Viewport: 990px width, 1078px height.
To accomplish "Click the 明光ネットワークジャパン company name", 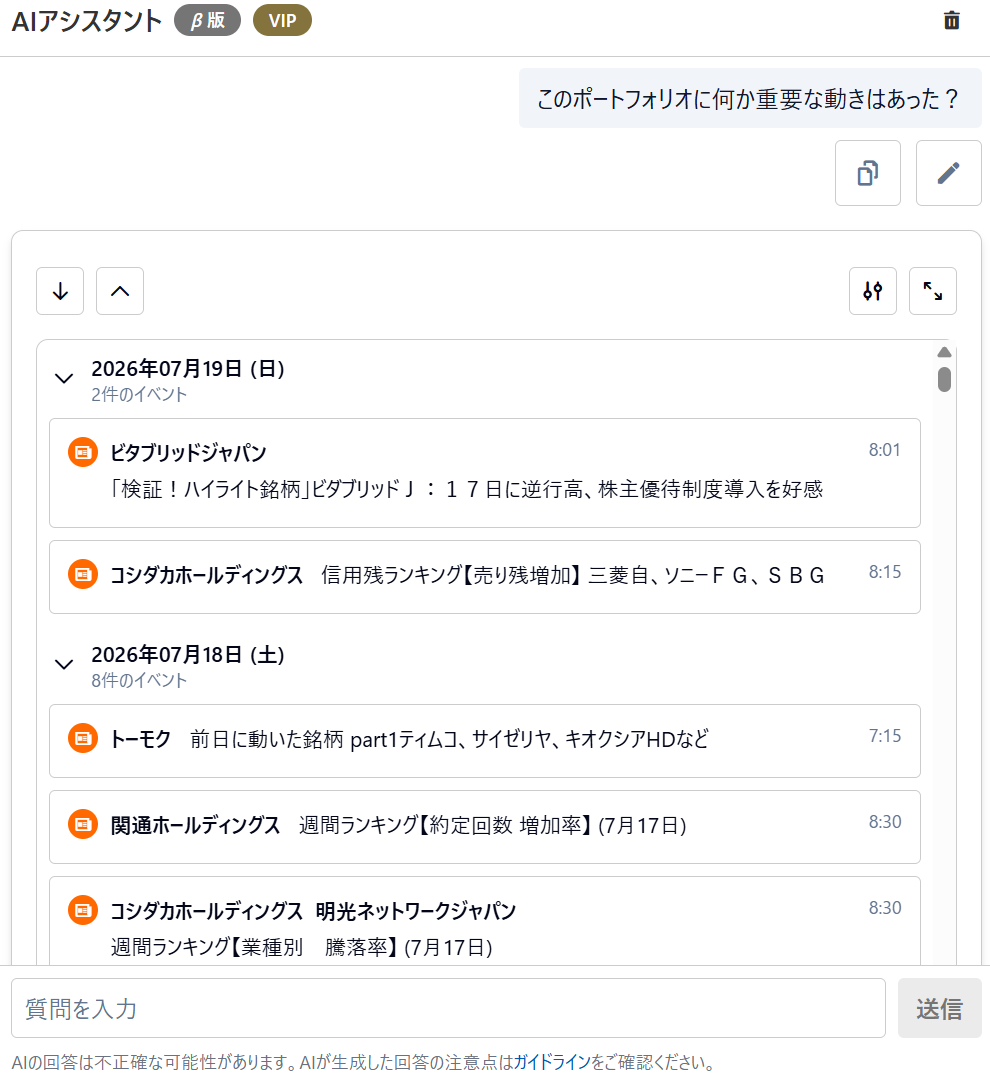I will click(x=416, y=911).
